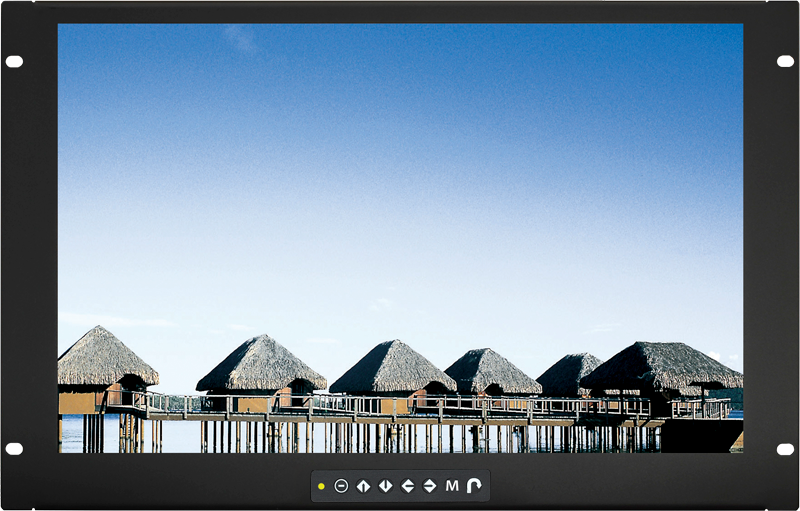Click the second thatched hut from left
800x511 pixels.
261,365
